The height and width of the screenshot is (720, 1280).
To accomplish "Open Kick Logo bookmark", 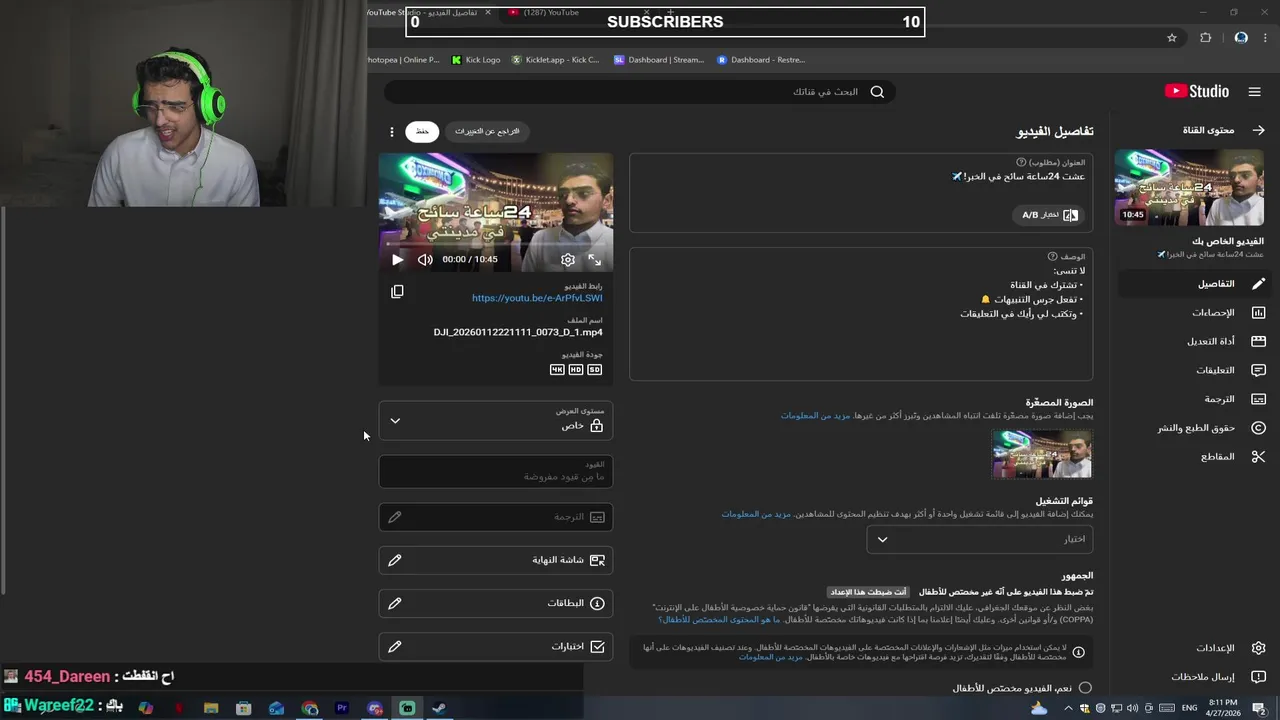I will point(476,60).
